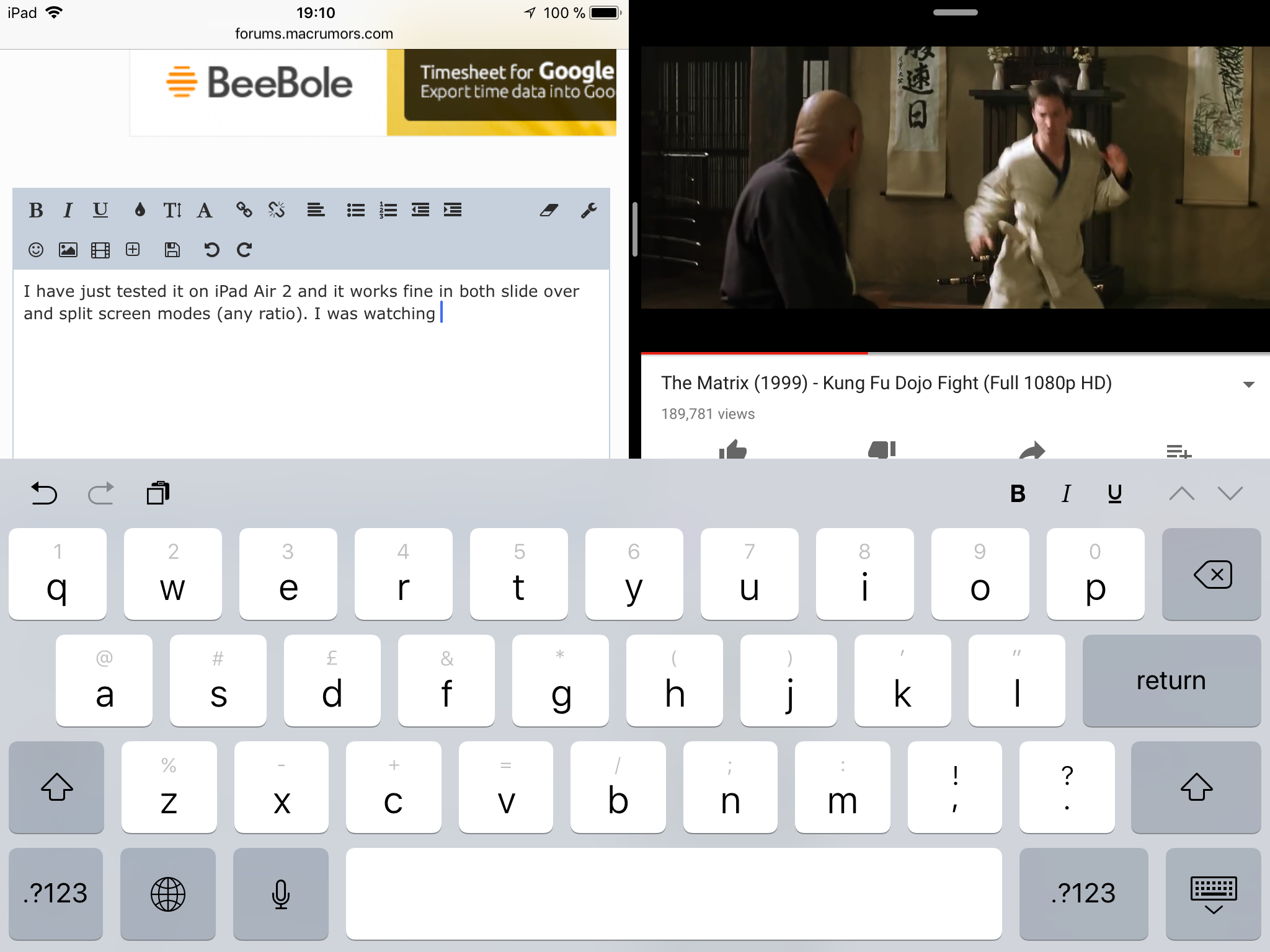Image resolution: width=1270 pixels, height=952 pixels.
Task: Insert media via film icon
Action: pyautogui.click(x=100, y=250)
